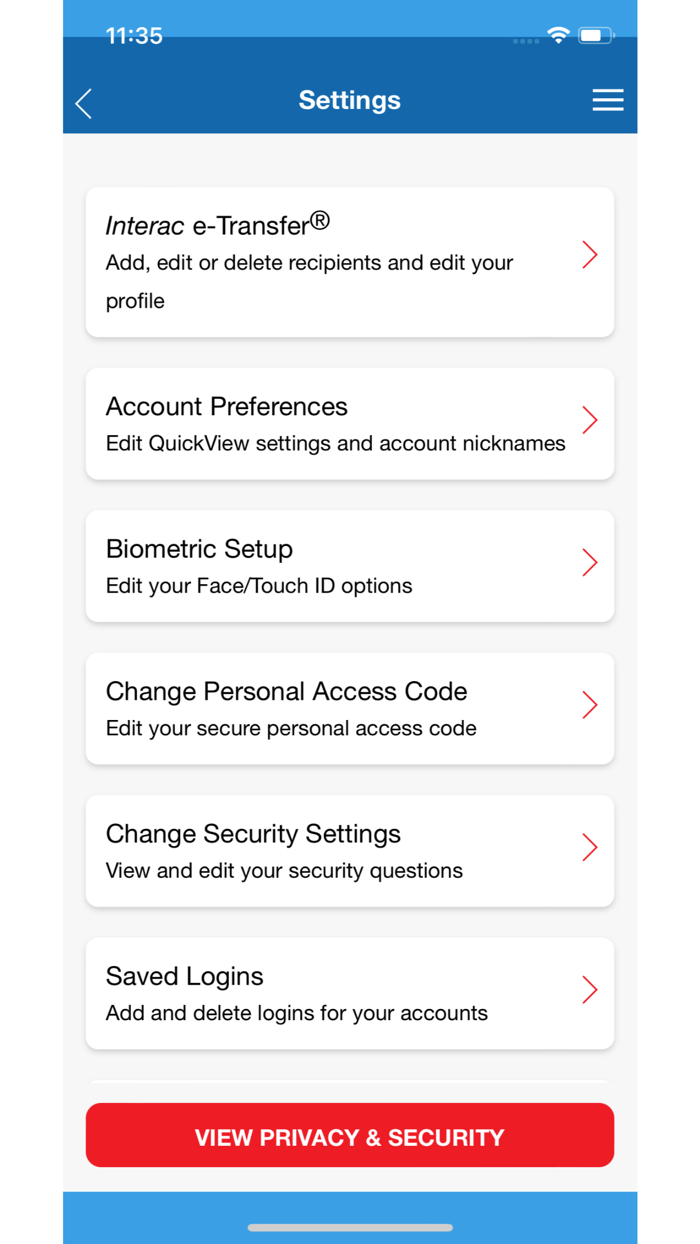700x1244 pixels.
Task: Tap the red chevron beside Biometric Setup
Action: point(590,562)
